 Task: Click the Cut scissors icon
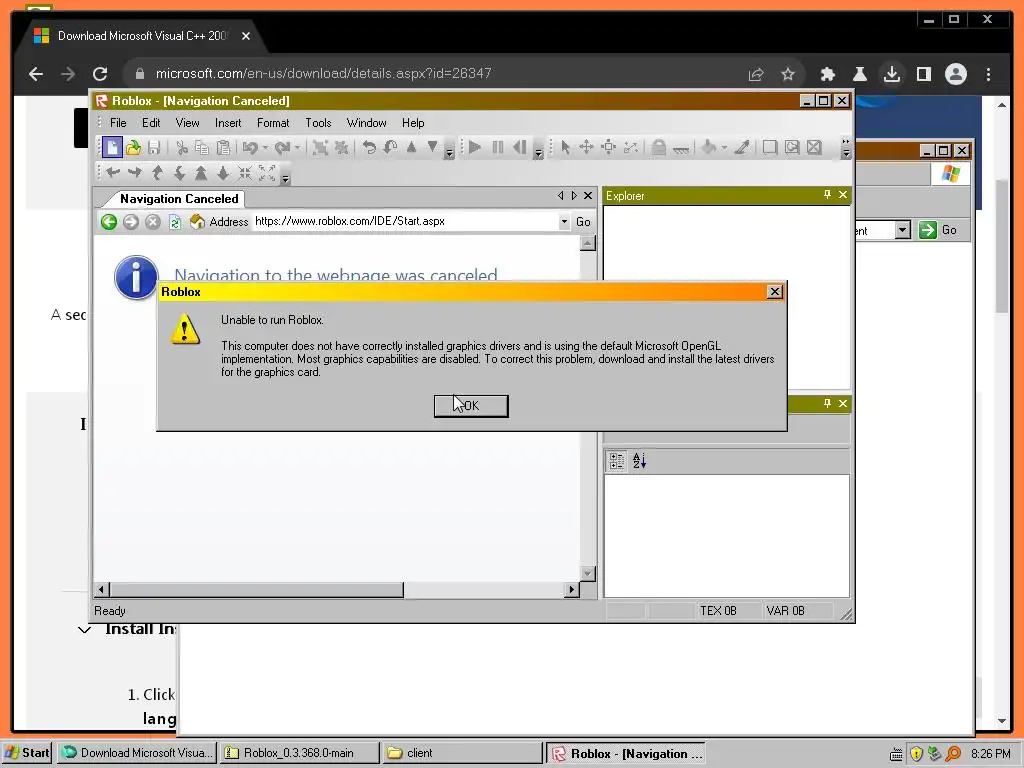click(x=182, y=148)
